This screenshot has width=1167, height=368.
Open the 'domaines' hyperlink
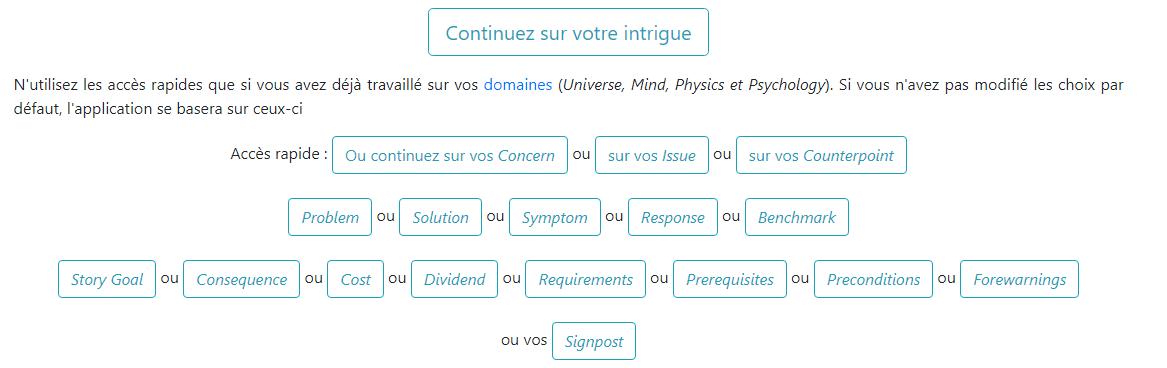click(x=518, y=84)
